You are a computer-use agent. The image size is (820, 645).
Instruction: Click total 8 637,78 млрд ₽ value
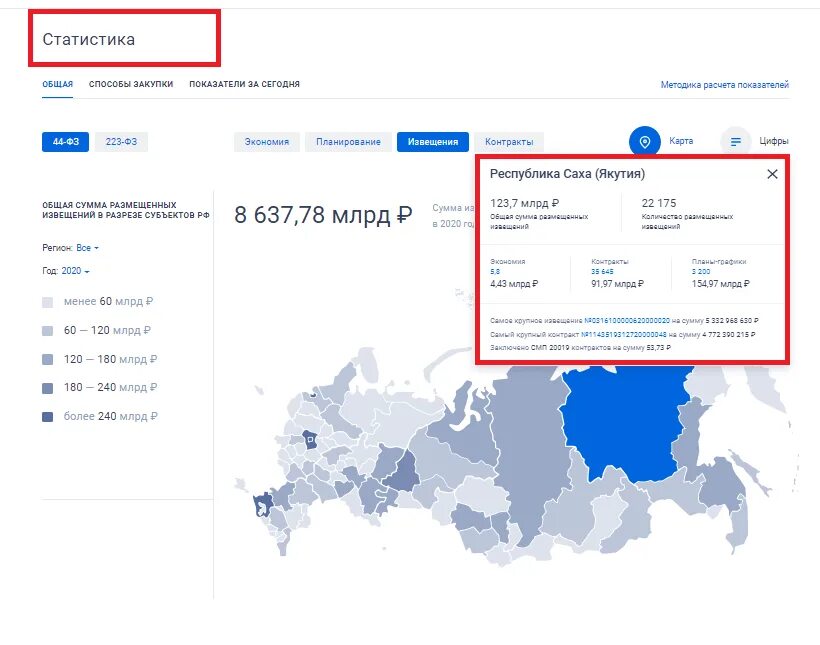pyautogui.click(x=323, y=215)
